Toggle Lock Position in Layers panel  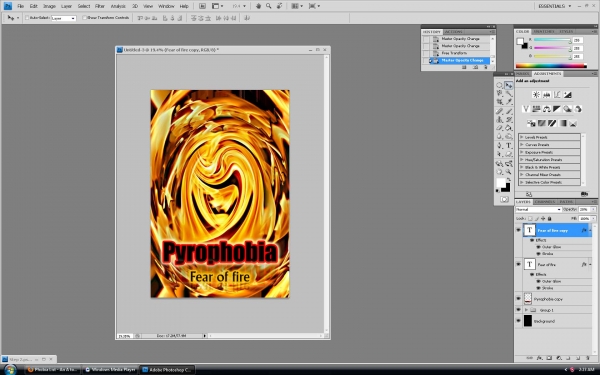(543, 218)
